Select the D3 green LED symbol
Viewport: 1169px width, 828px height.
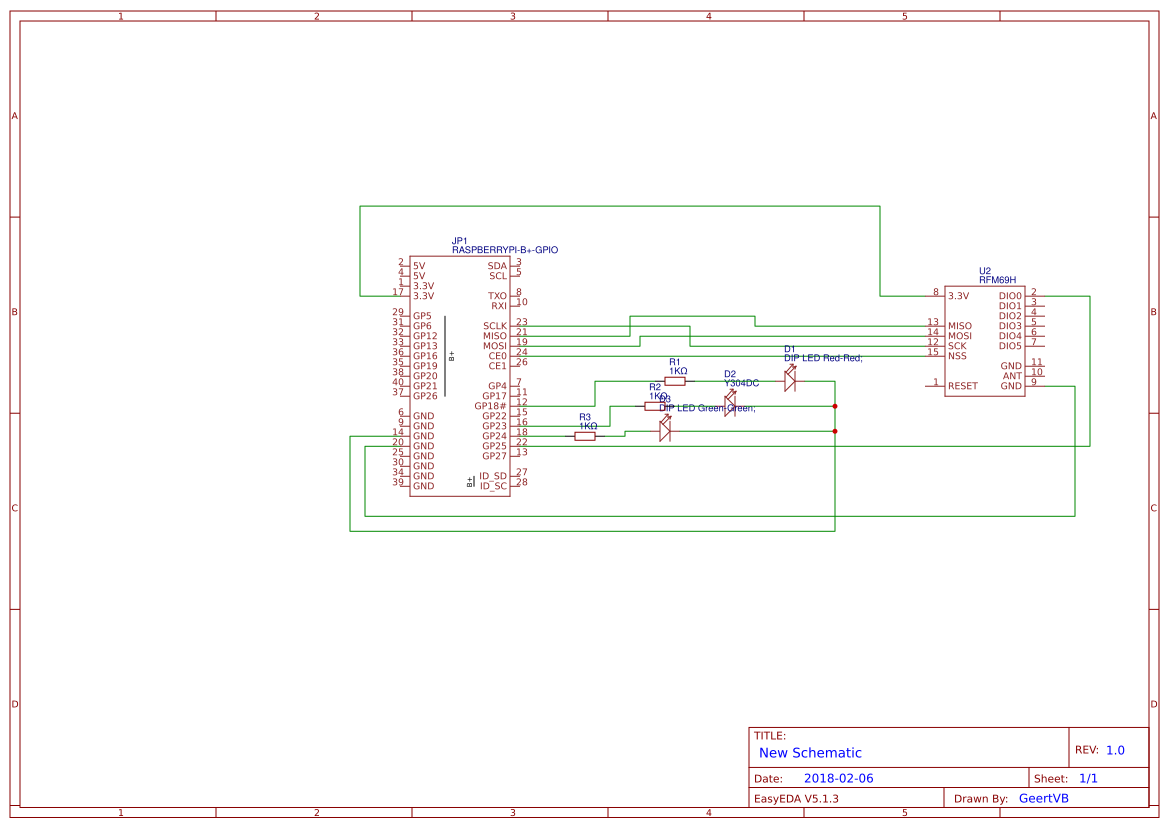[665, 430]
